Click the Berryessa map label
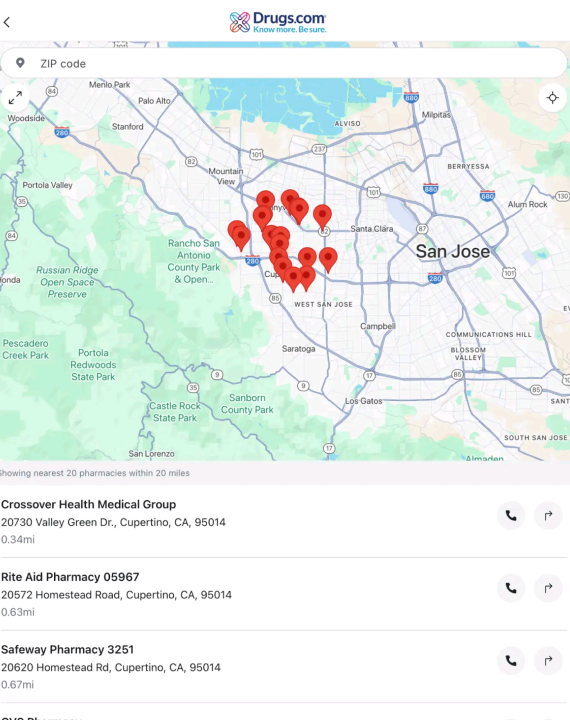The width and height of the screenshot is (570, 720). tap(468, 166)
